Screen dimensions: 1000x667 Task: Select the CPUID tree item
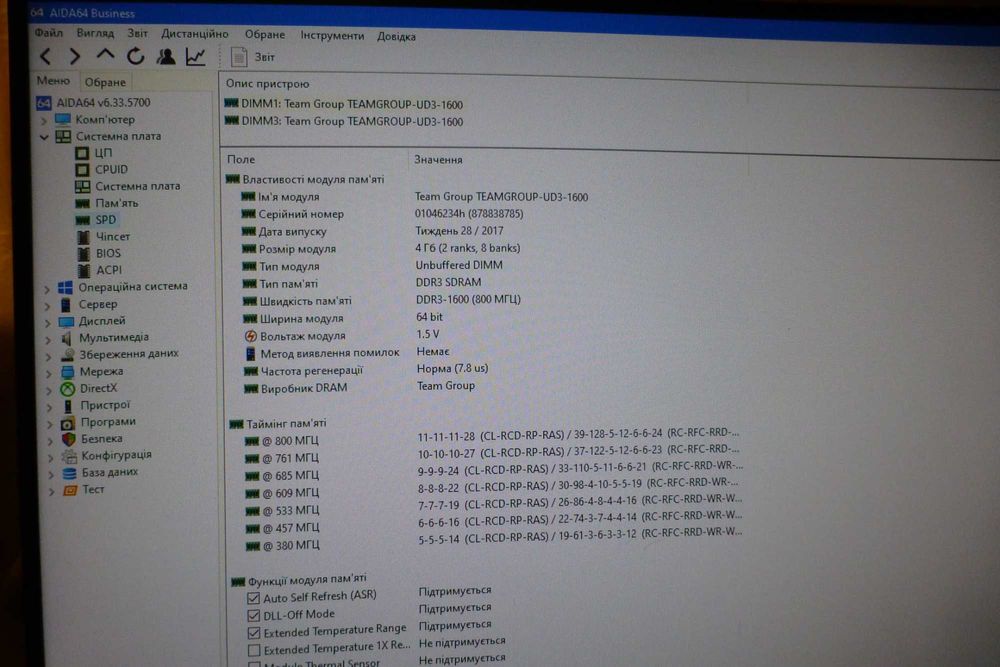click(x=102, y=170)
